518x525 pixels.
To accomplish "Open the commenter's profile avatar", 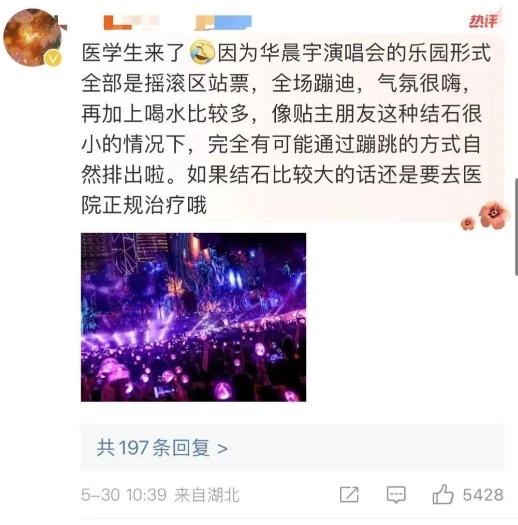I will (32, 37).
